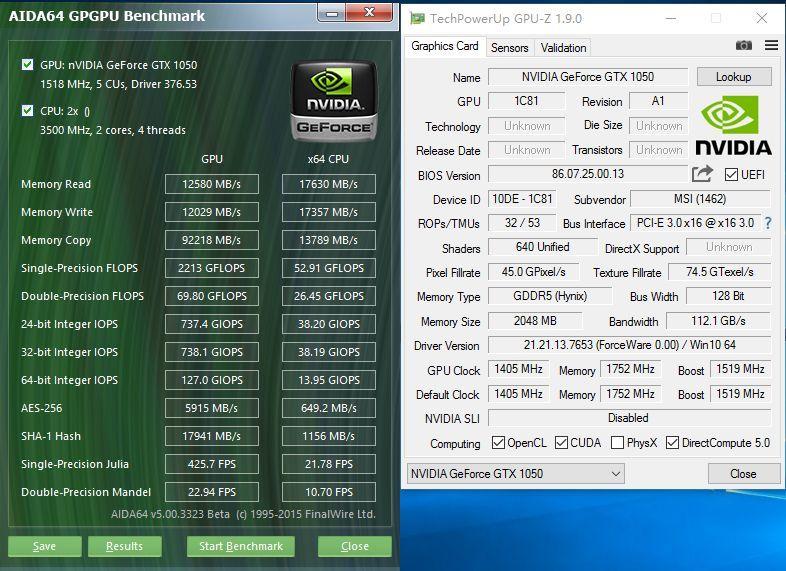
Task: Open Results in AIDA64
Action: pos(124,546)
